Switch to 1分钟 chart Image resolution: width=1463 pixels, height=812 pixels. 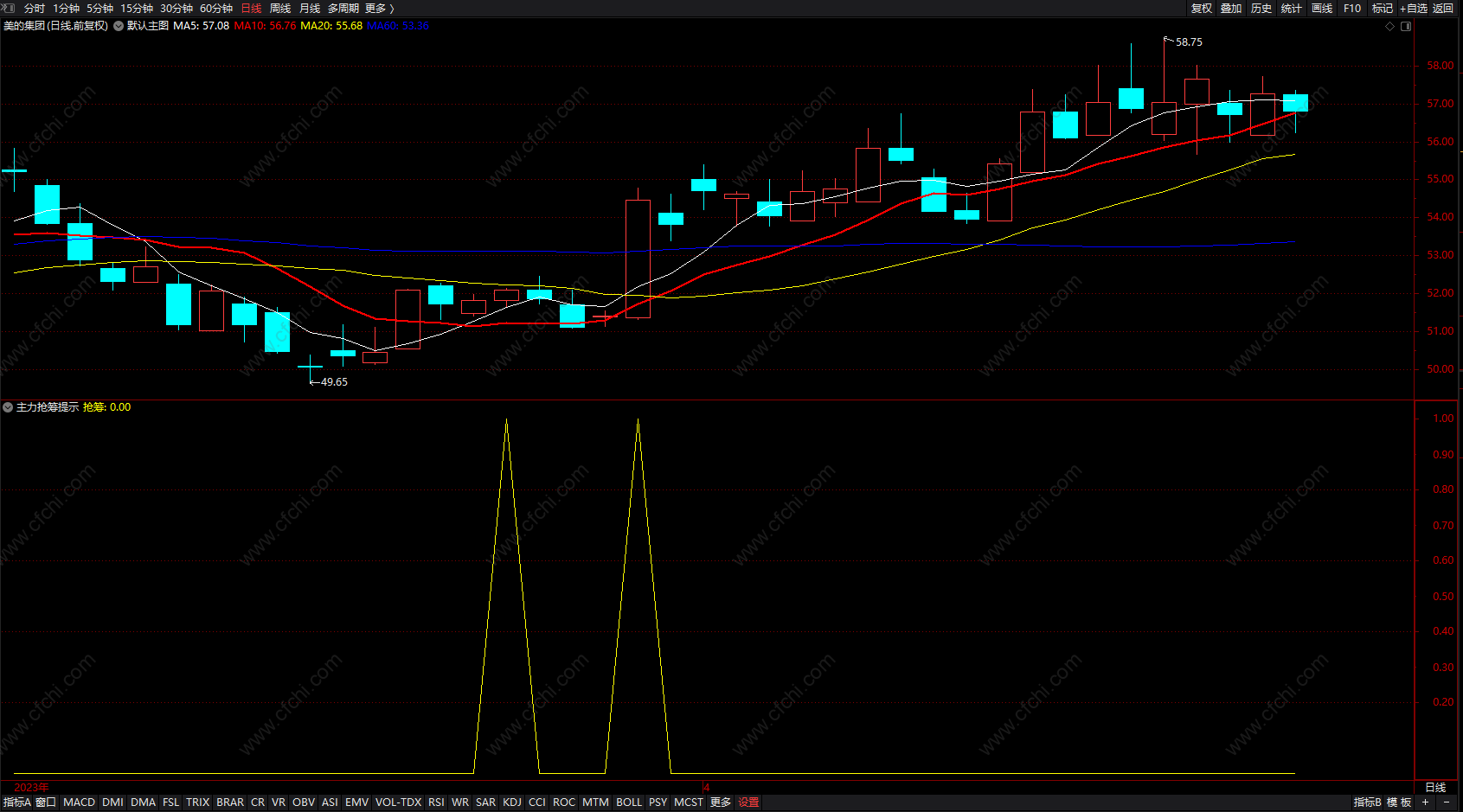[x=67, y=8]
